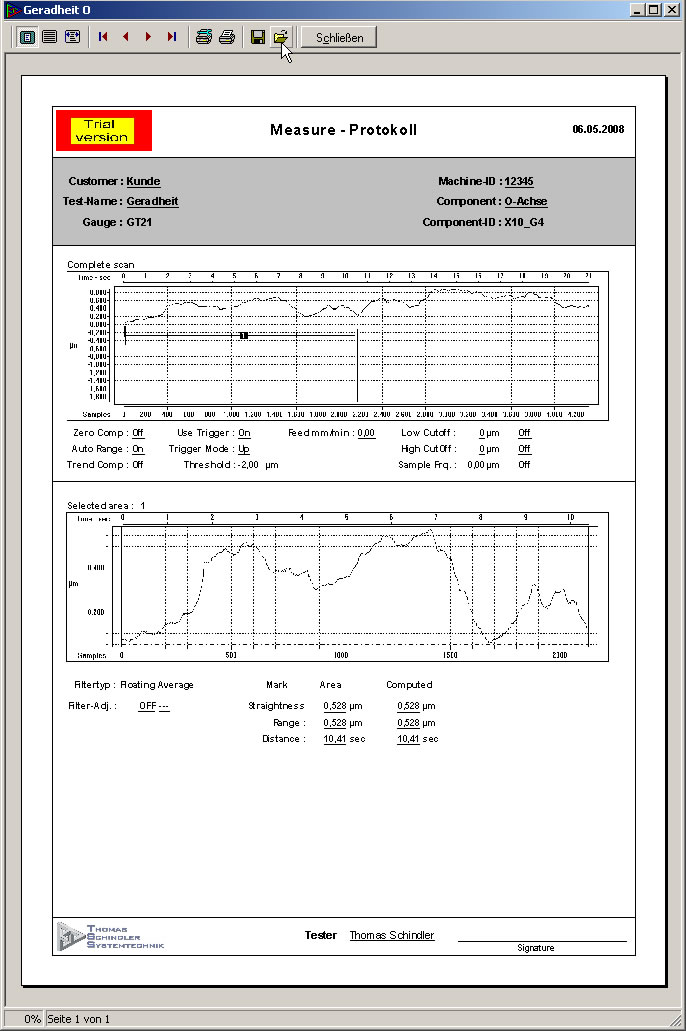Click the Thomas Schindler Systemtechnik logo
Screen dimensions: 686x1031
click(111, 935)
